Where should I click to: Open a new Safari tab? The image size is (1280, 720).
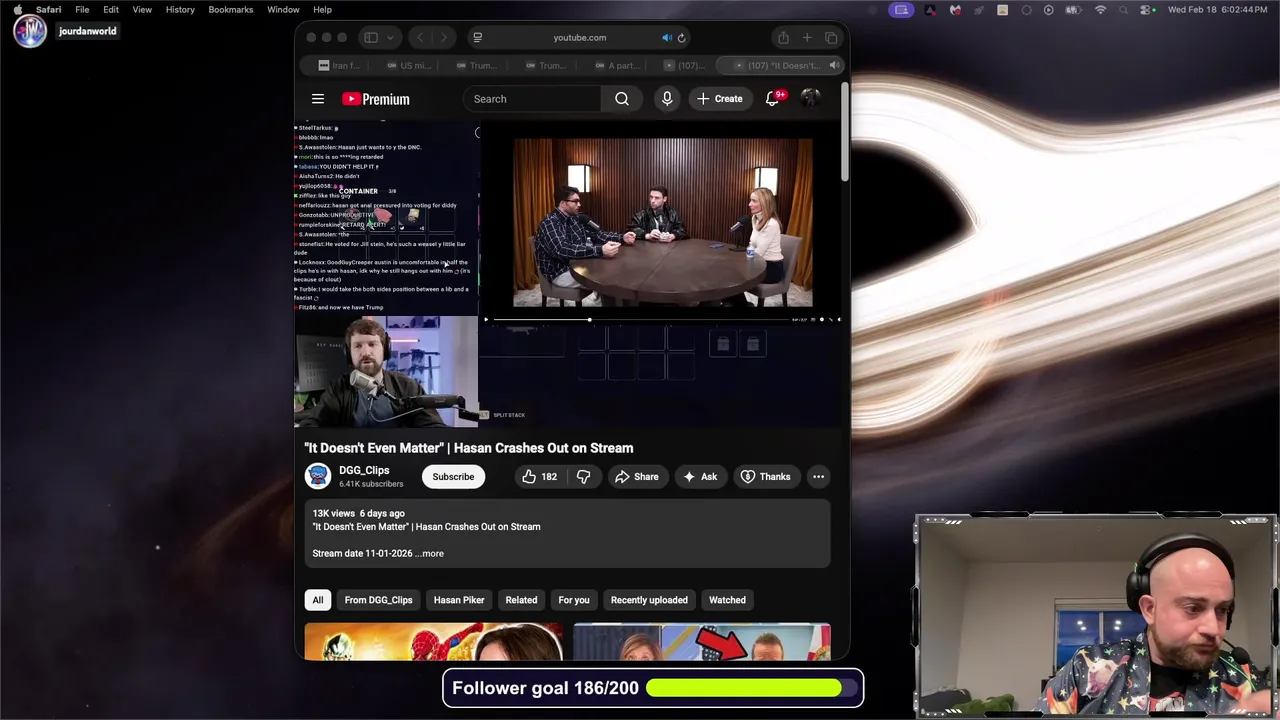807,38
